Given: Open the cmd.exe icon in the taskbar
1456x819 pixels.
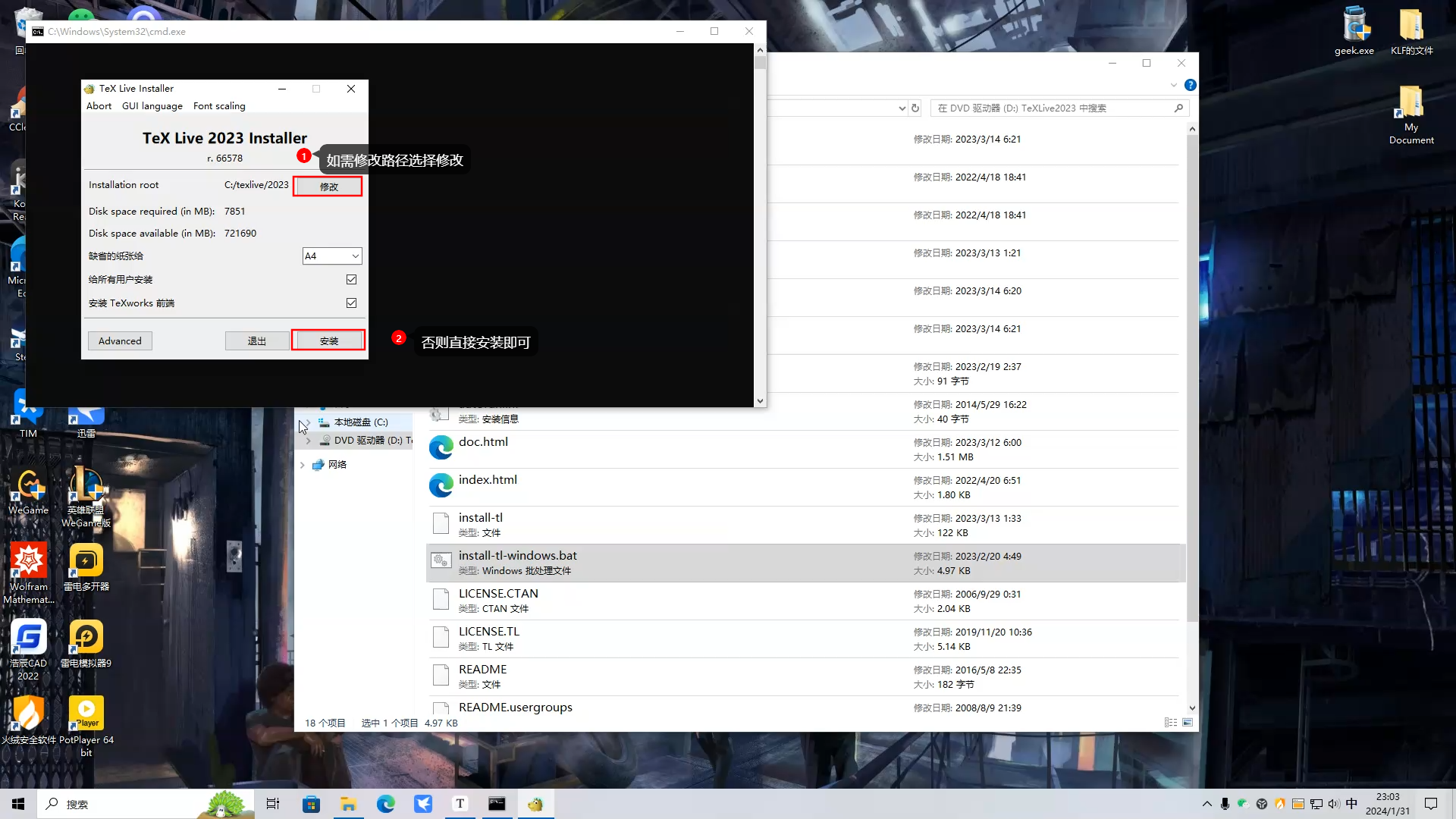Looking at the screenshot, I should click(497, 804).
